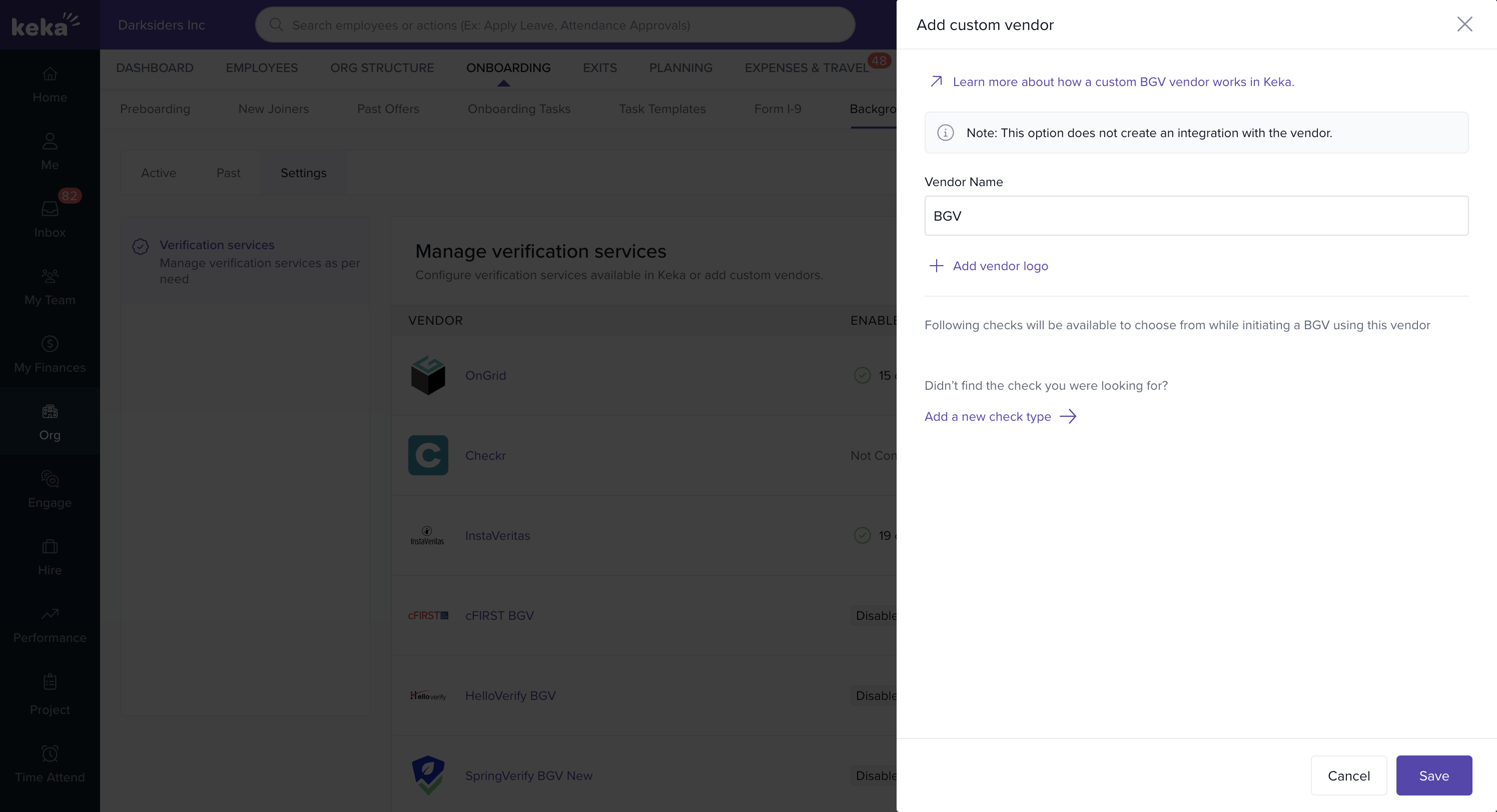Go to the Inbox sidebar icon
Screen dimensions: 1497x812
pyautogui.click(x=50, y=209)
